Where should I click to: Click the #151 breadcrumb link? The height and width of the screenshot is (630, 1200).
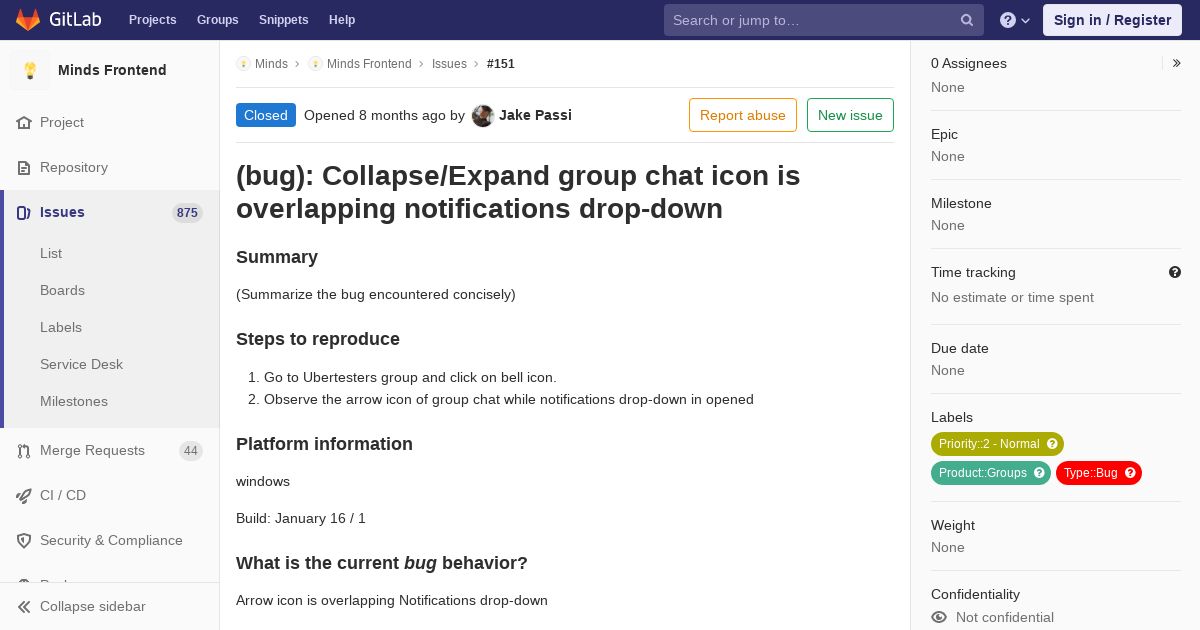click(501, 63)
